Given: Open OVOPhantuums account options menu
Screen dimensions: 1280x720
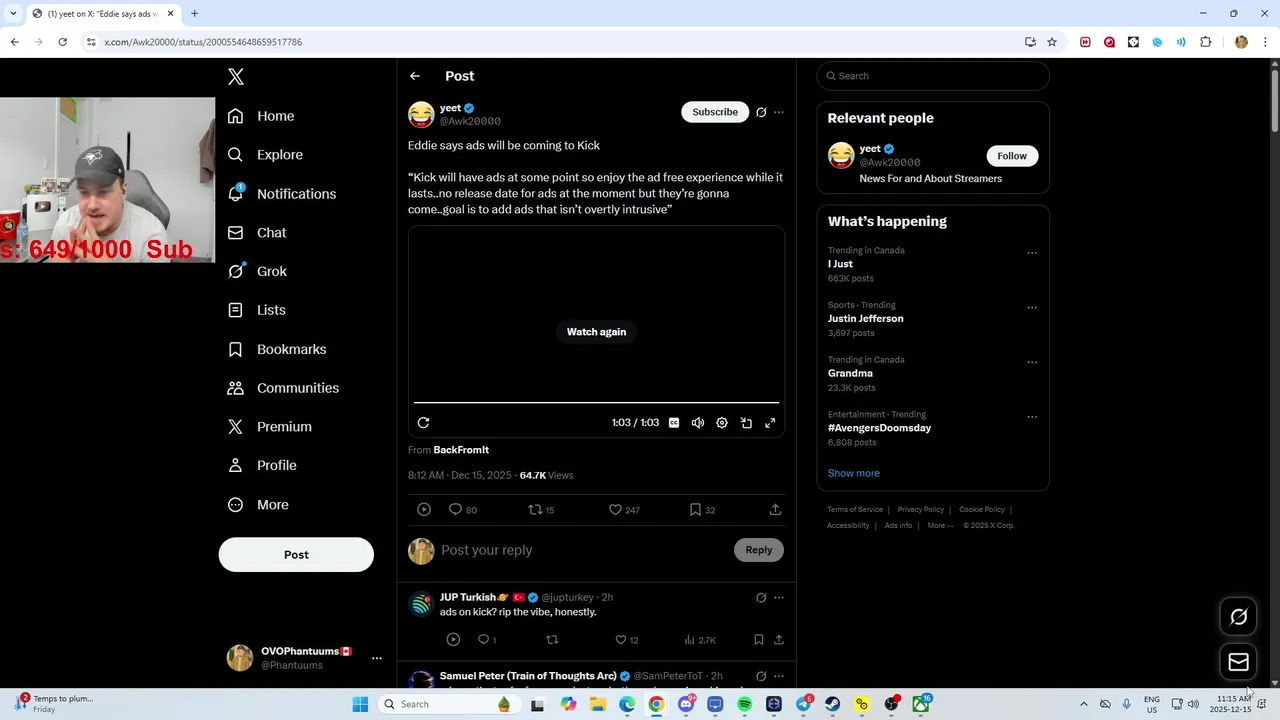Looking at the screenshot, I should pyautogui.click(x=377, y=658).
